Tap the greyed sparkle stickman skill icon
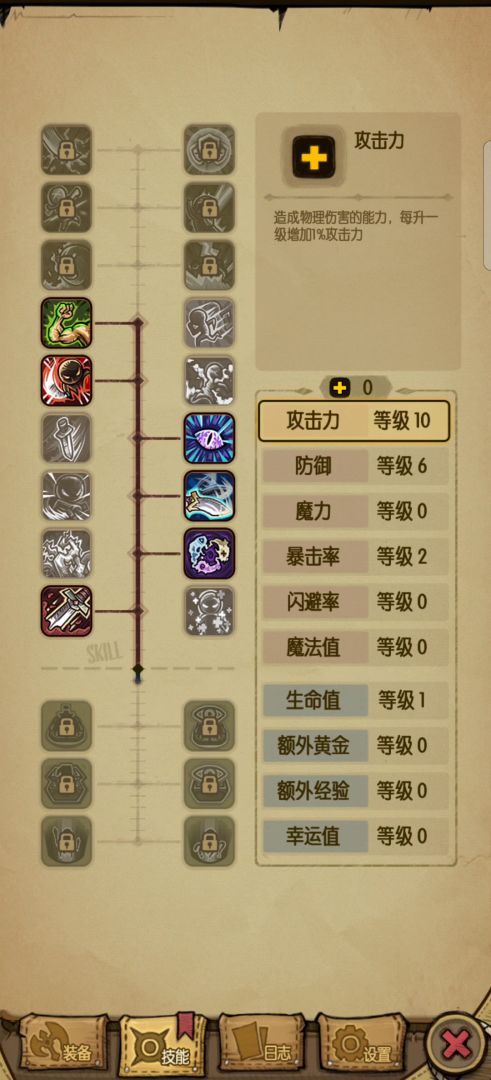Viewport: 491px width, 1080px height. (x=209, y=611)
